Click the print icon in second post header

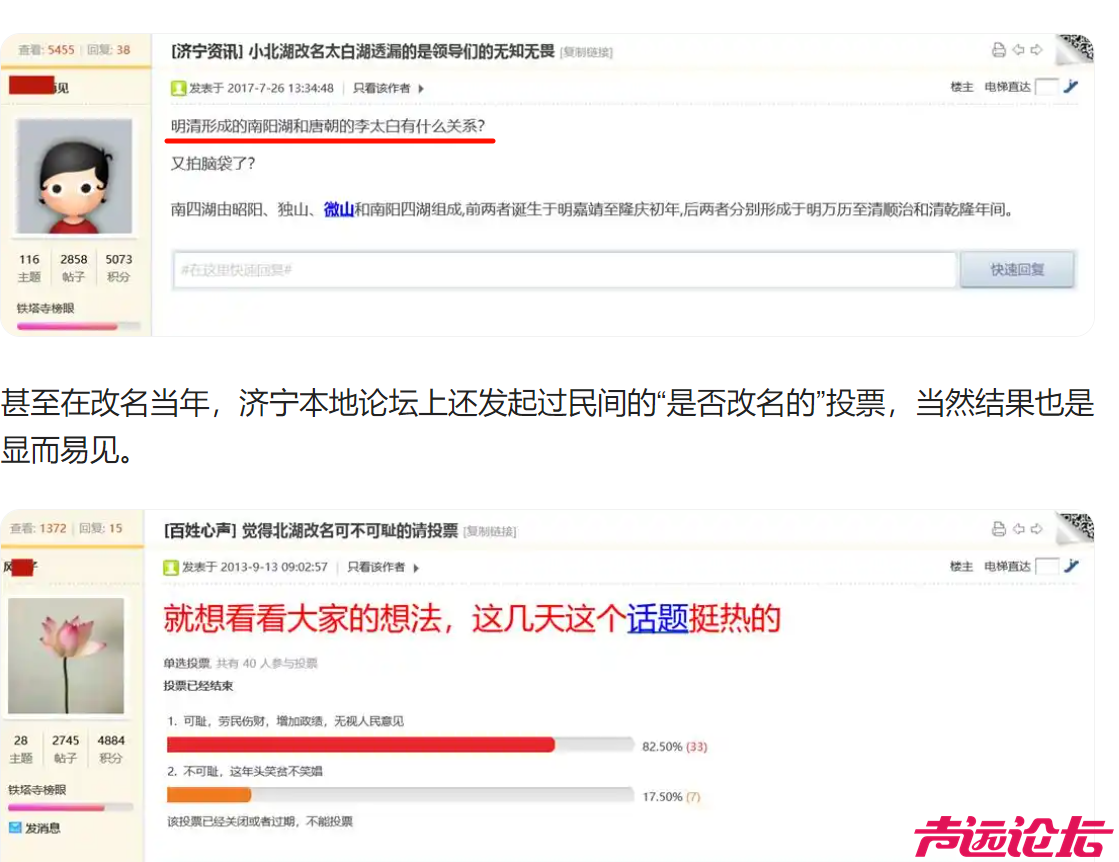click(998, 529)
